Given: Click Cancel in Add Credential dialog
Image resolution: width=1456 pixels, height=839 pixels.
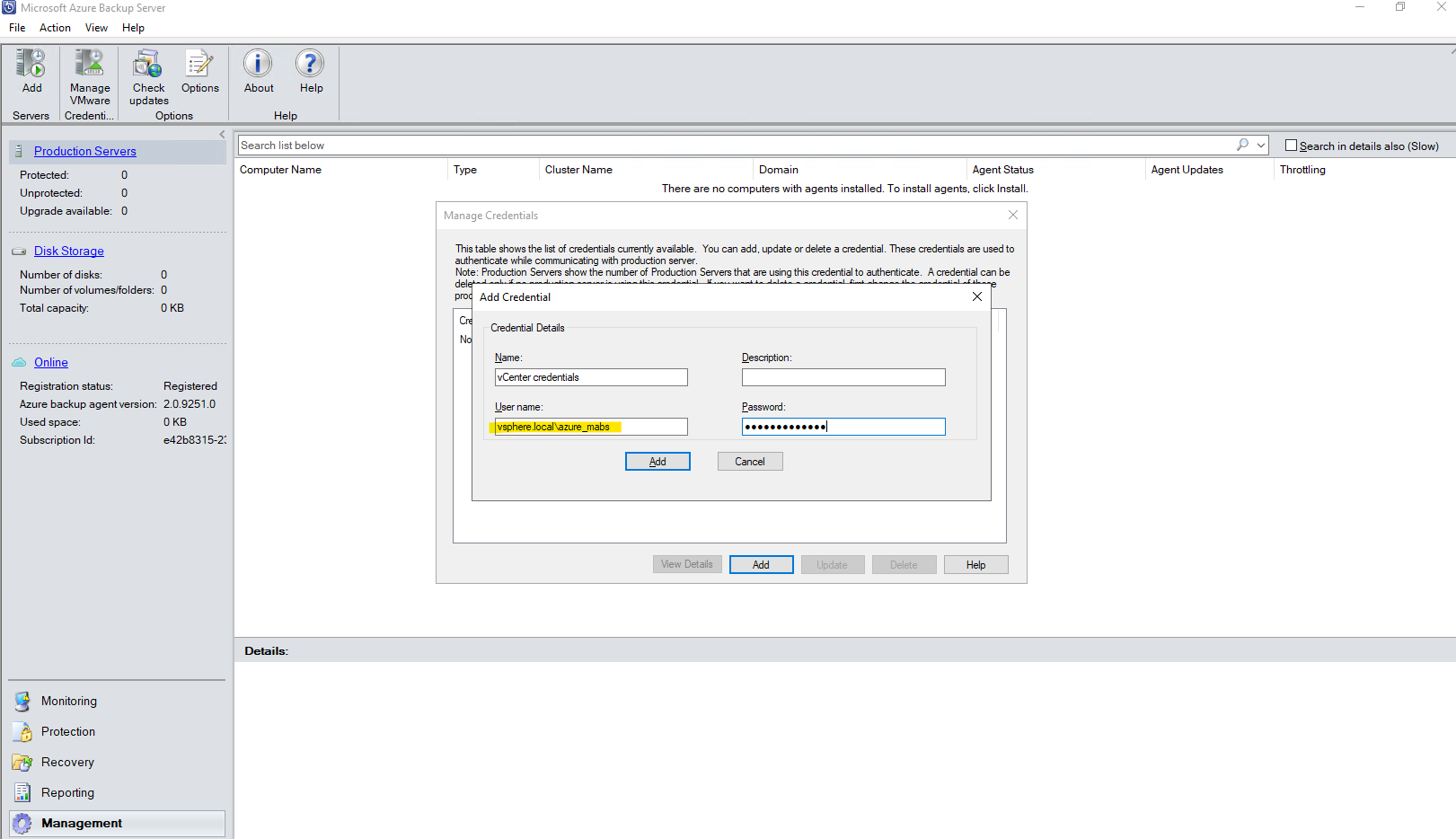Looking at the screenshot, I should [750, 462].
